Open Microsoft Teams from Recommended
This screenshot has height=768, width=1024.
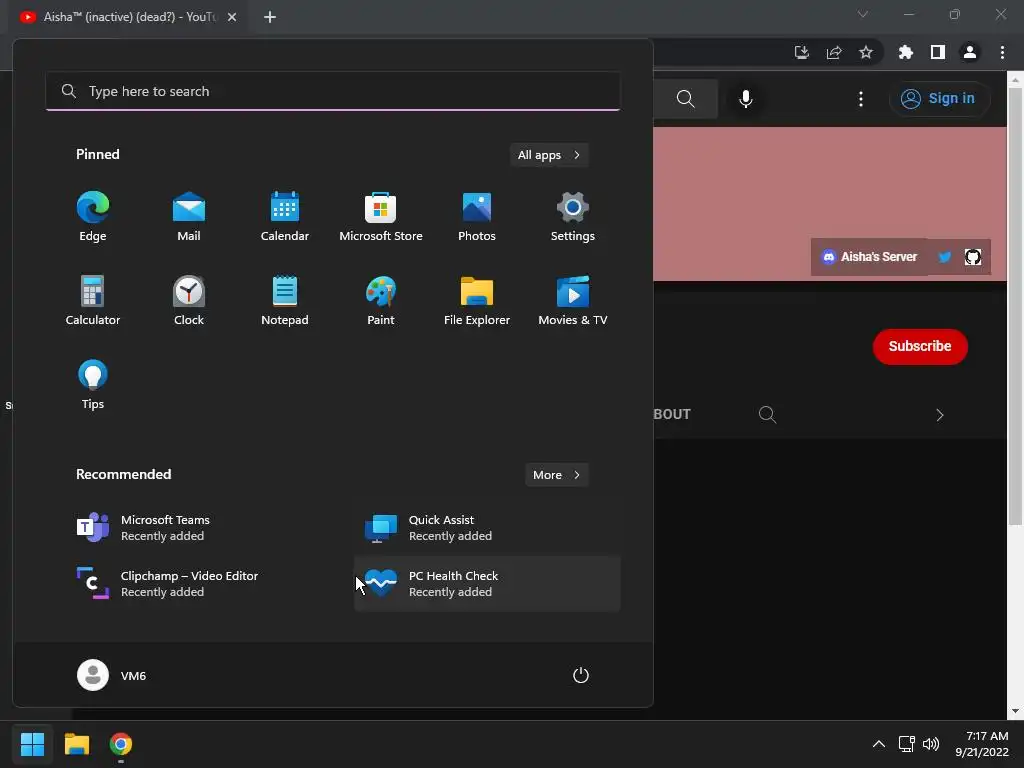199,528
